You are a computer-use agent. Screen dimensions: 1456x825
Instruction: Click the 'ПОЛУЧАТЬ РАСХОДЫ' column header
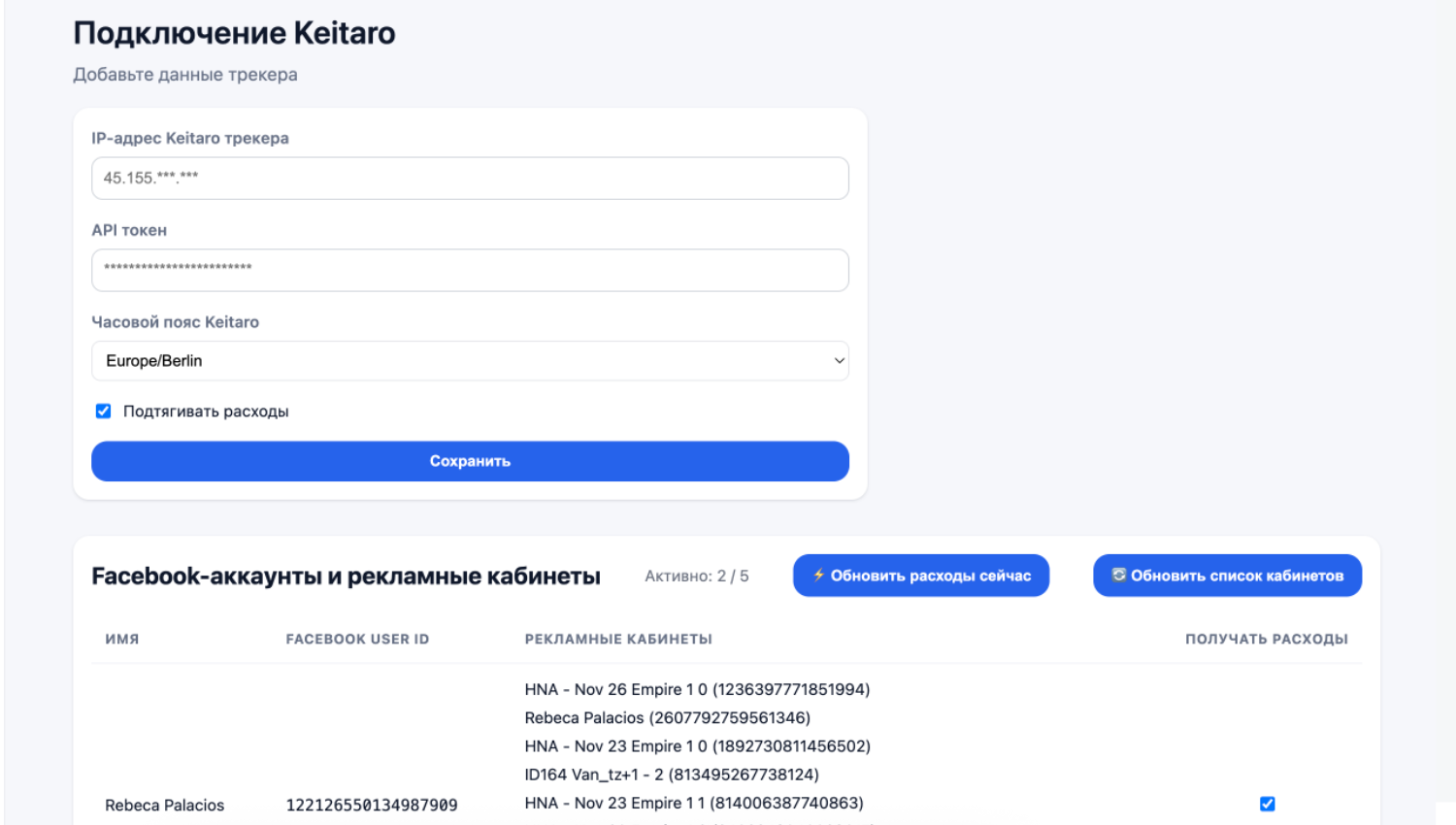click(x=1266, y=639)
